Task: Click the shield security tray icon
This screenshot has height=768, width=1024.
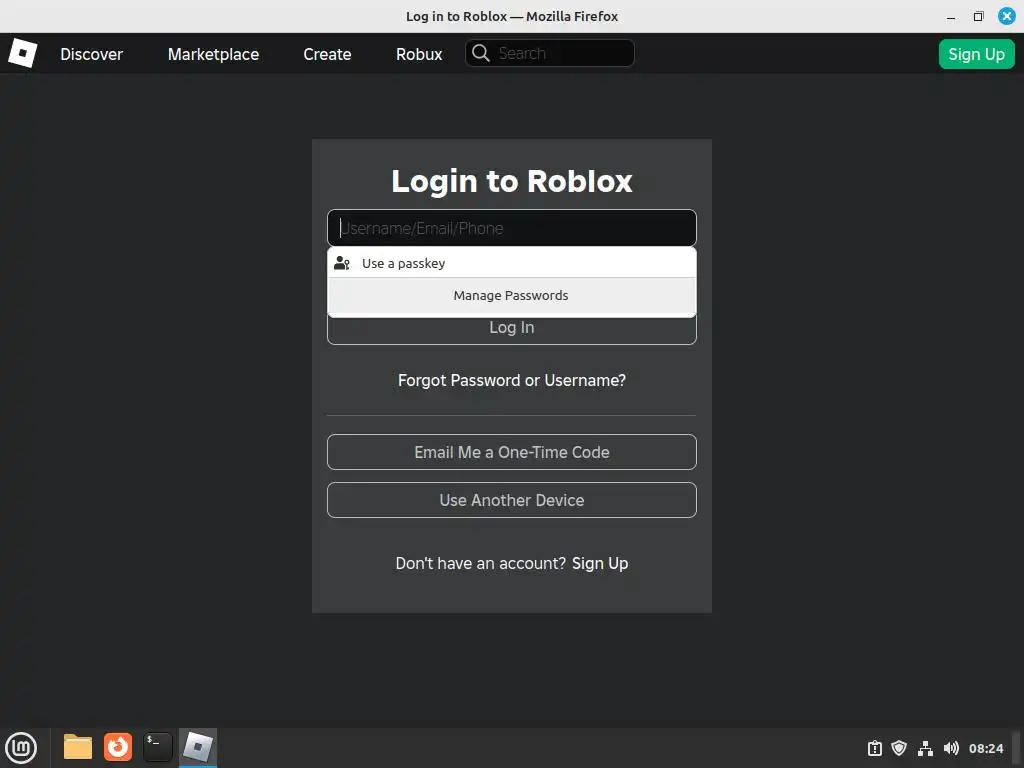Action: (x=899, y=748)
